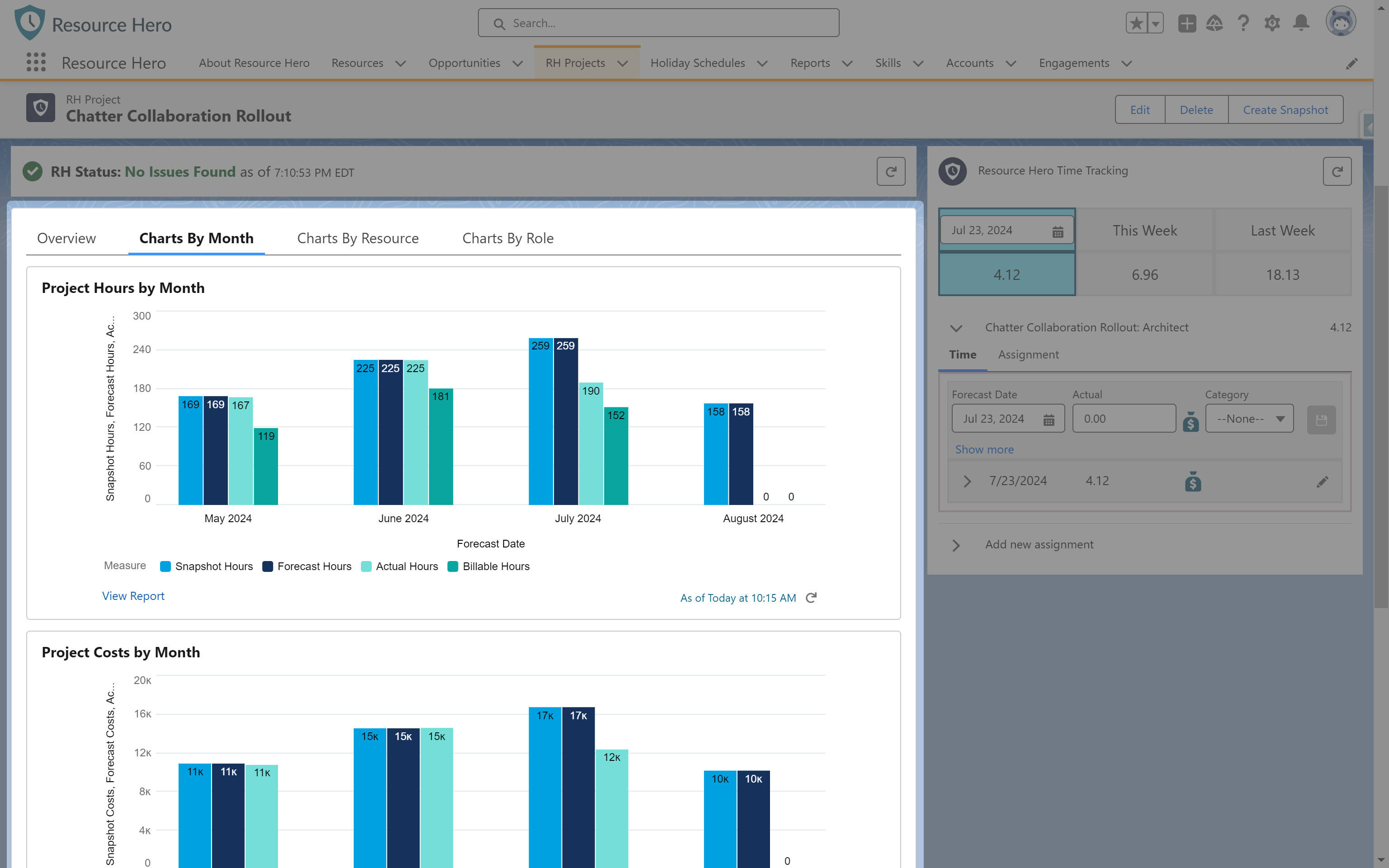Click the search magnifier icon
Screen dimensions: 1389x868
pyautogui.click(x=499, y=24)
